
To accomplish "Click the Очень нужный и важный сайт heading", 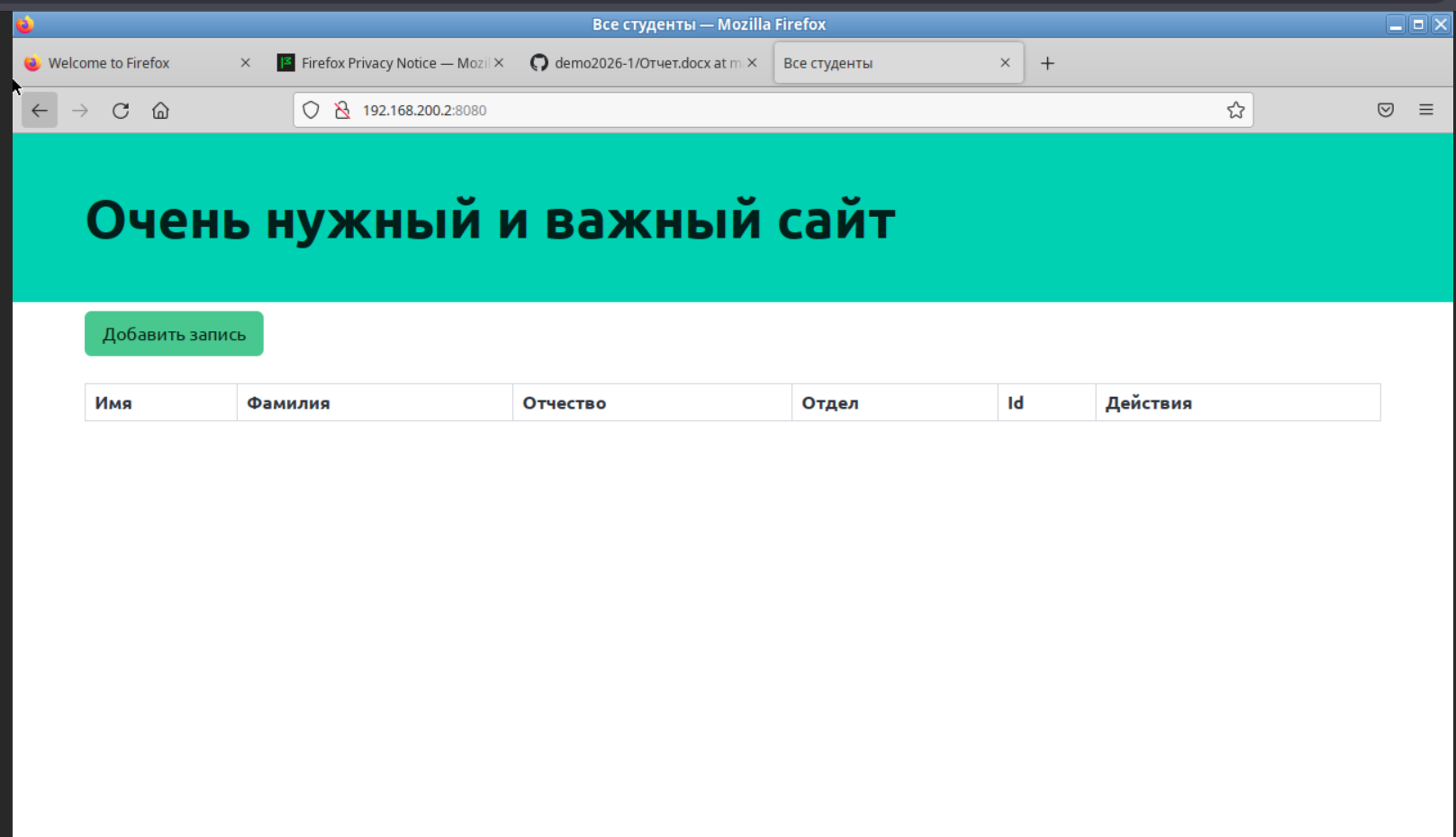I will tap(490, 220).
